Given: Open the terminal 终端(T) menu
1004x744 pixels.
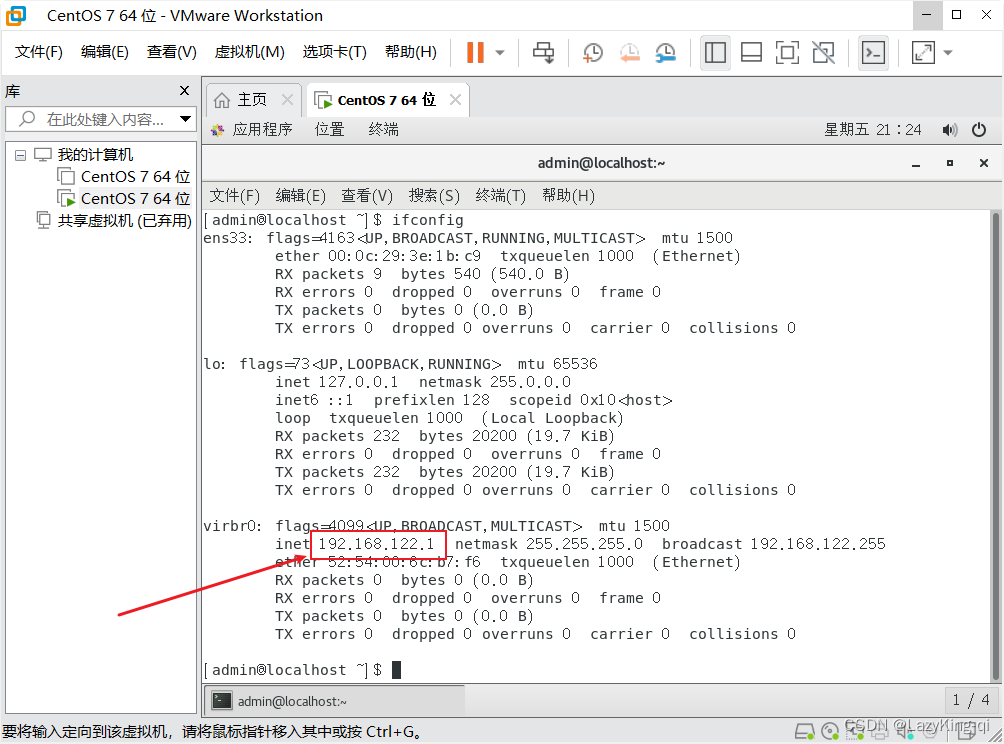Looking at the screenshot, I should pyautogui.click(x=501, y=195).
